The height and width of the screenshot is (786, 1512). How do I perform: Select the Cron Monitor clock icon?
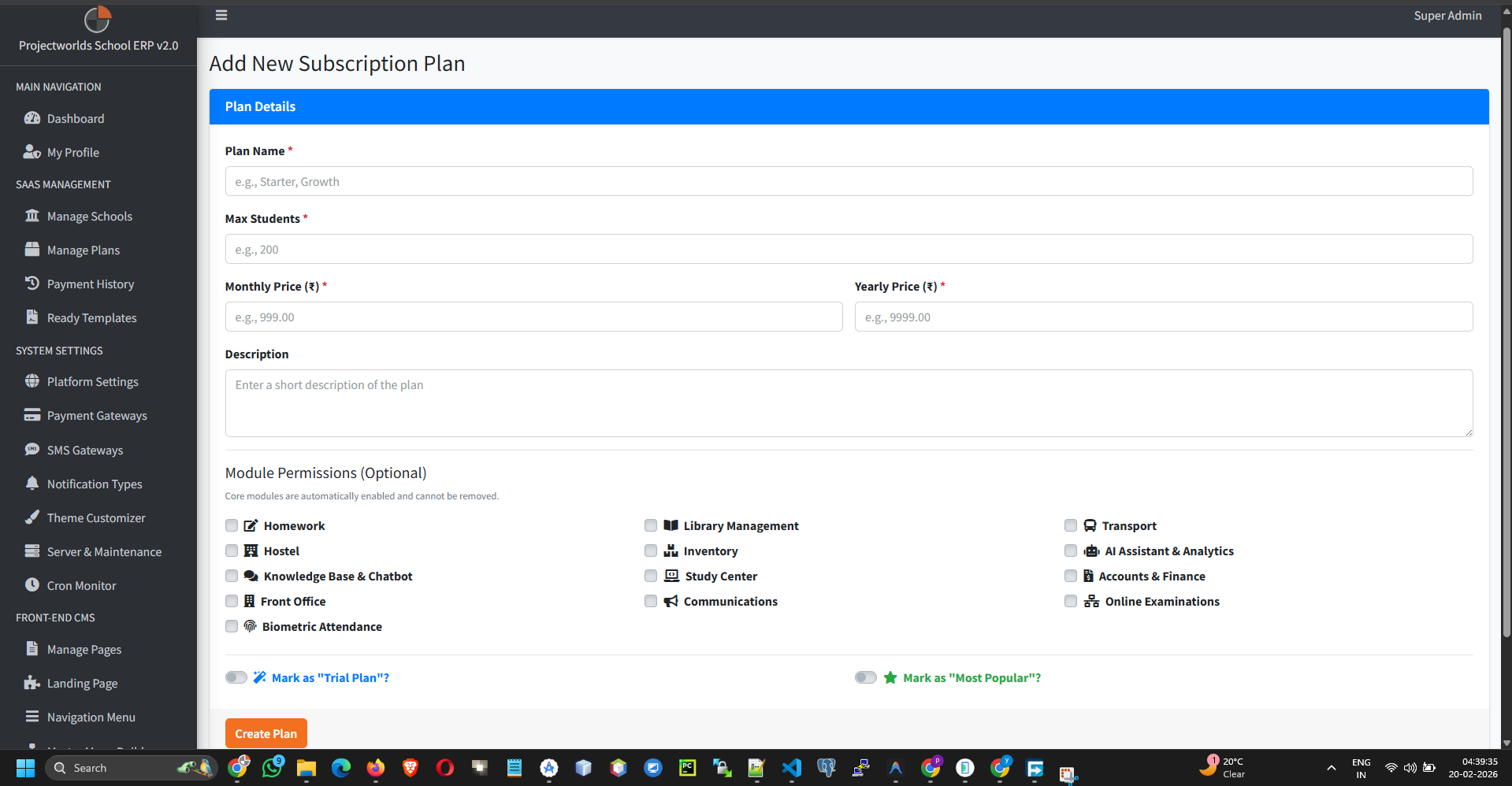[x=32, y=585]
